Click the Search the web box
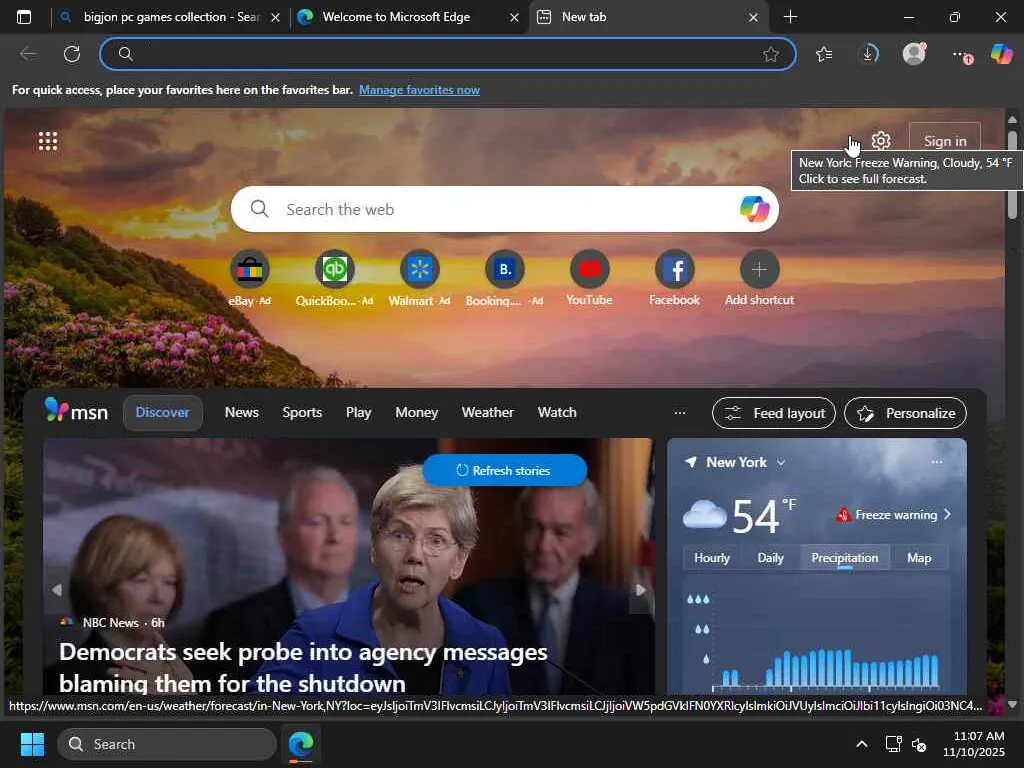The height and width of the screenshot is (768, 1024). pos(504,209)
